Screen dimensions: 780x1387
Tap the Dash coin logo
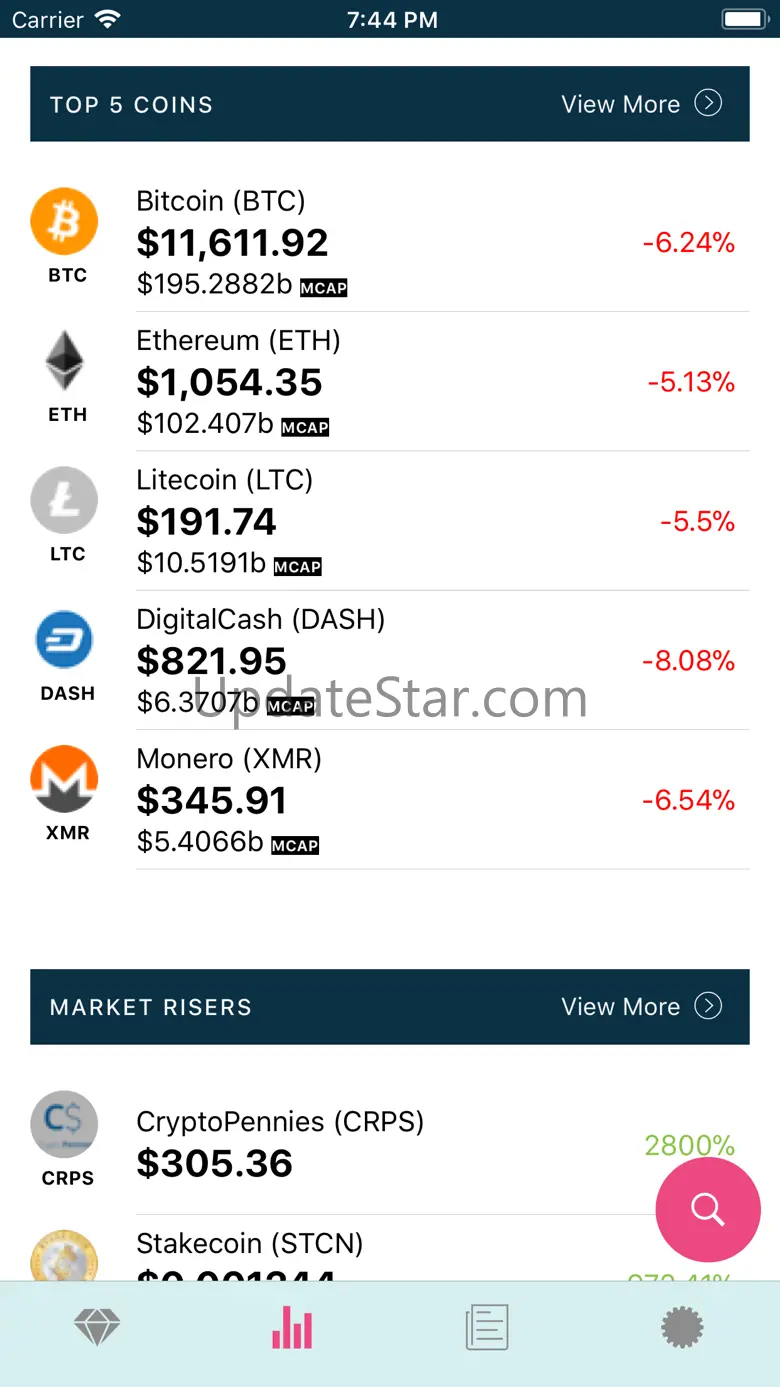coord(64,640)
